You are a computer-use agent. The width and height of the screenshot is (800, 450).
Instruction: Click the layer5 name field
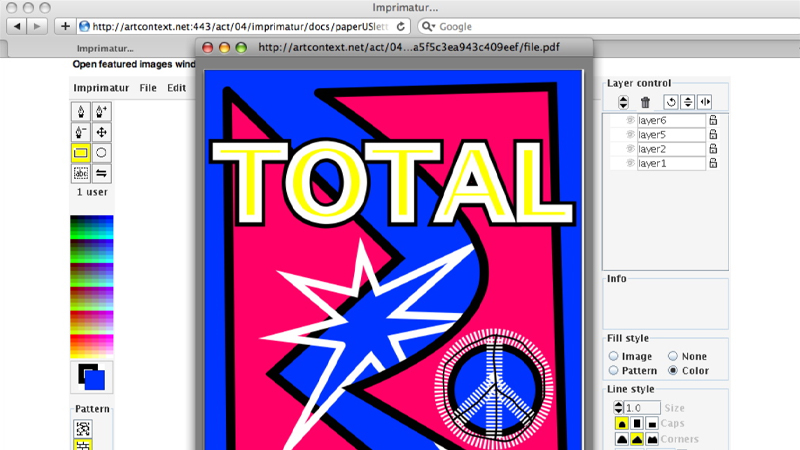coord(671,135)
